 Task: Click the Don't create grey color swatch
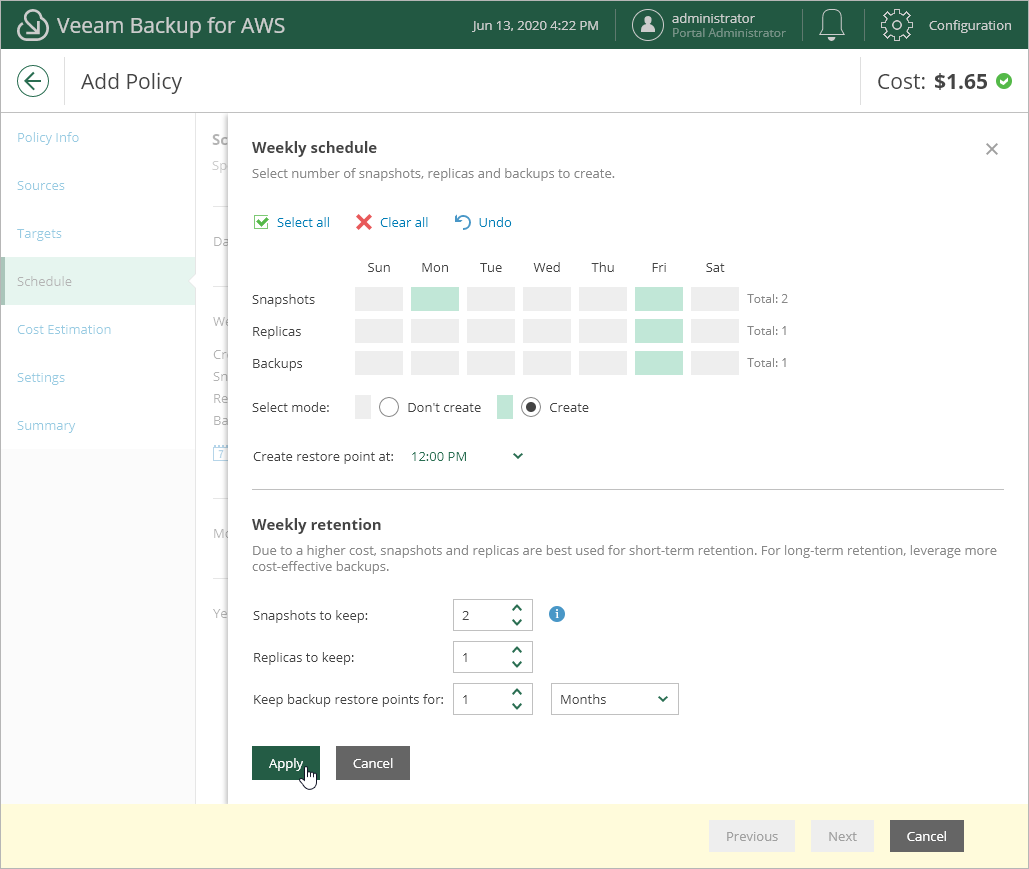[363, 408]
